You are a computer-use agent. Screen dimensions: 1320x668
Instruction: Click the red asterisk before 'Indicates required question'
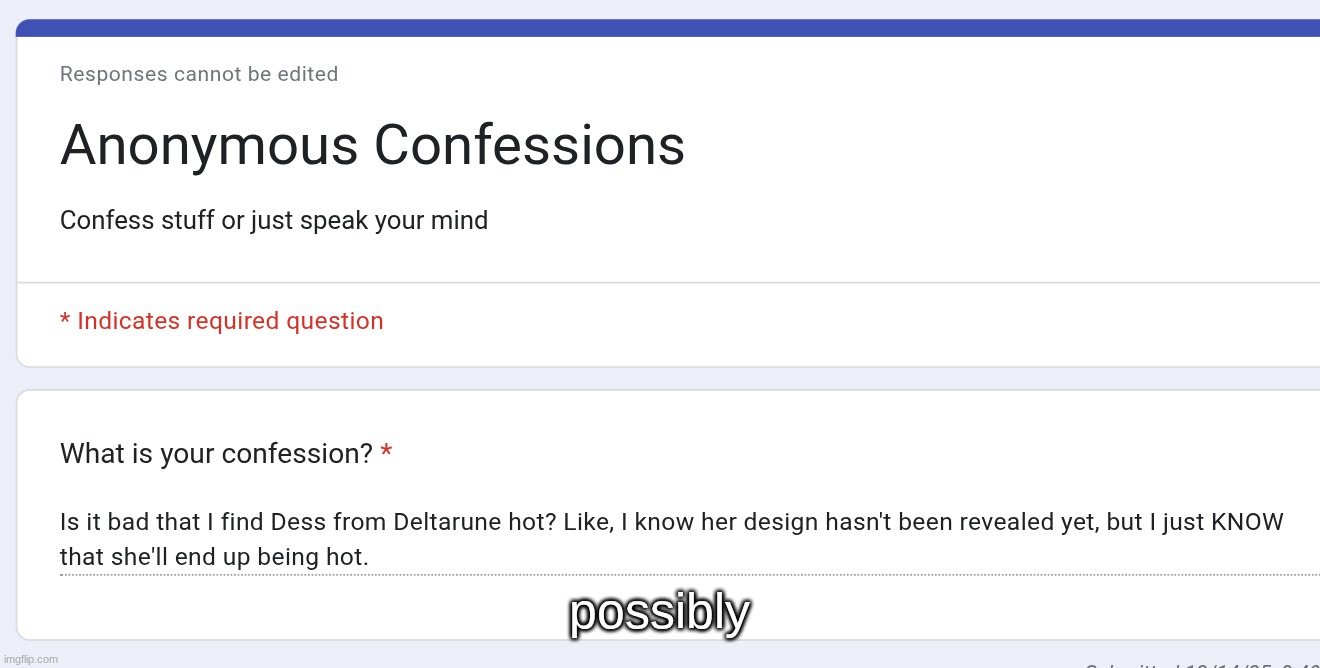65,321
